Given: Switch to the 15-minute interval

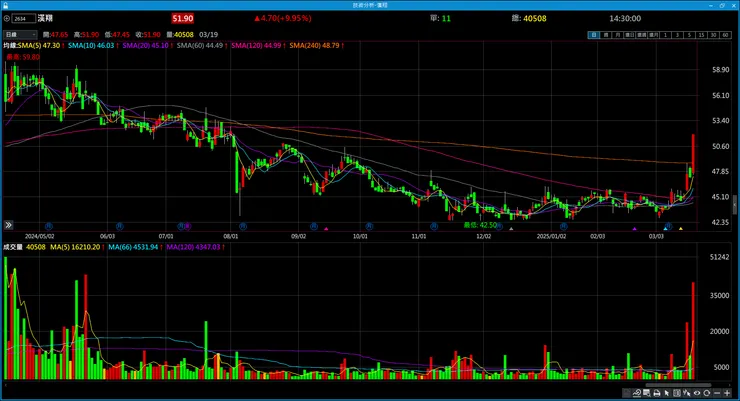Looking at the screenshot, I should click(701, 35).
